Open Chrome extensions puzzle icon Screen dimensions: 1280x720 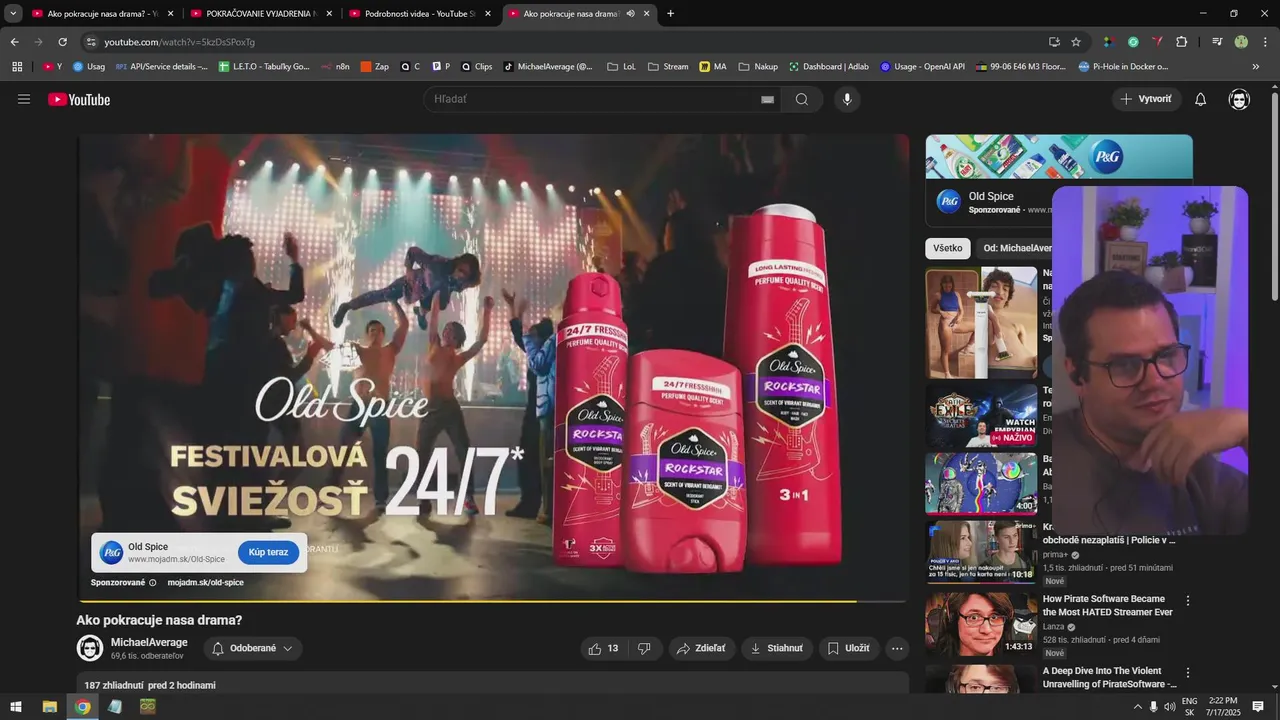click(x=1181, y=42)
